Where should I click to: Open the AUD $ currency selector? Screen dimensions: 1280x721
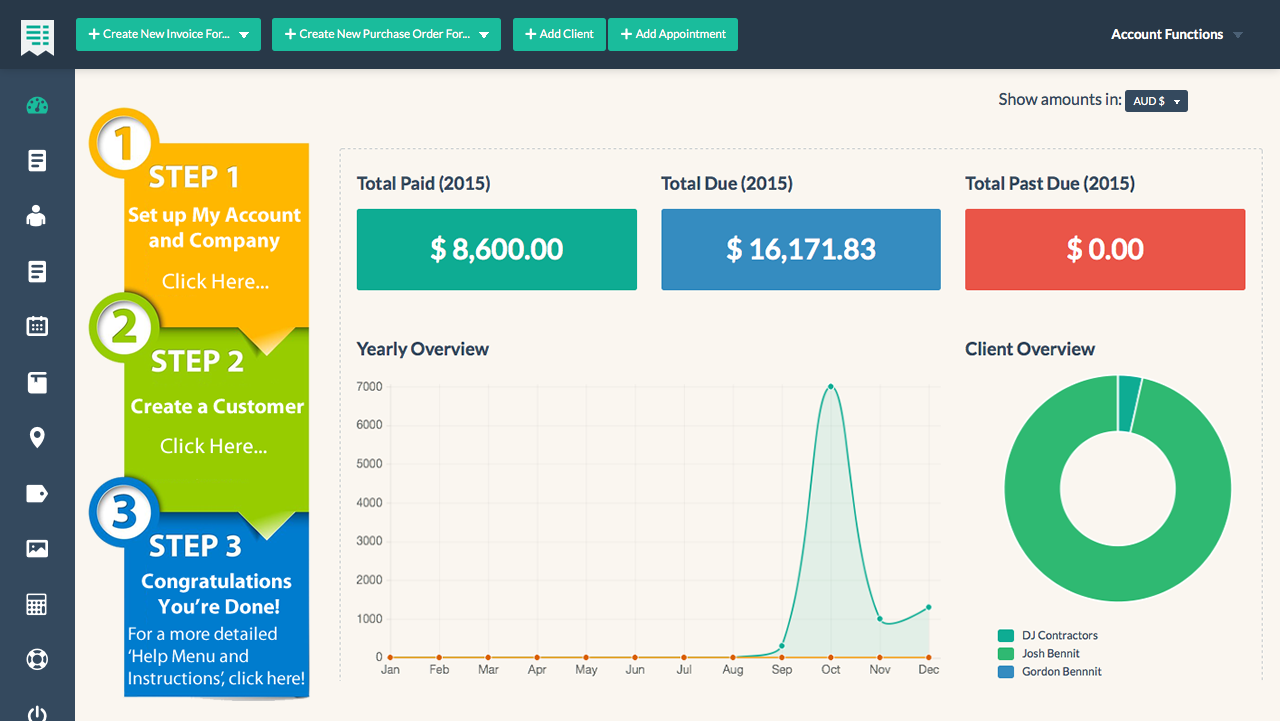click(x=1156, y=100)
